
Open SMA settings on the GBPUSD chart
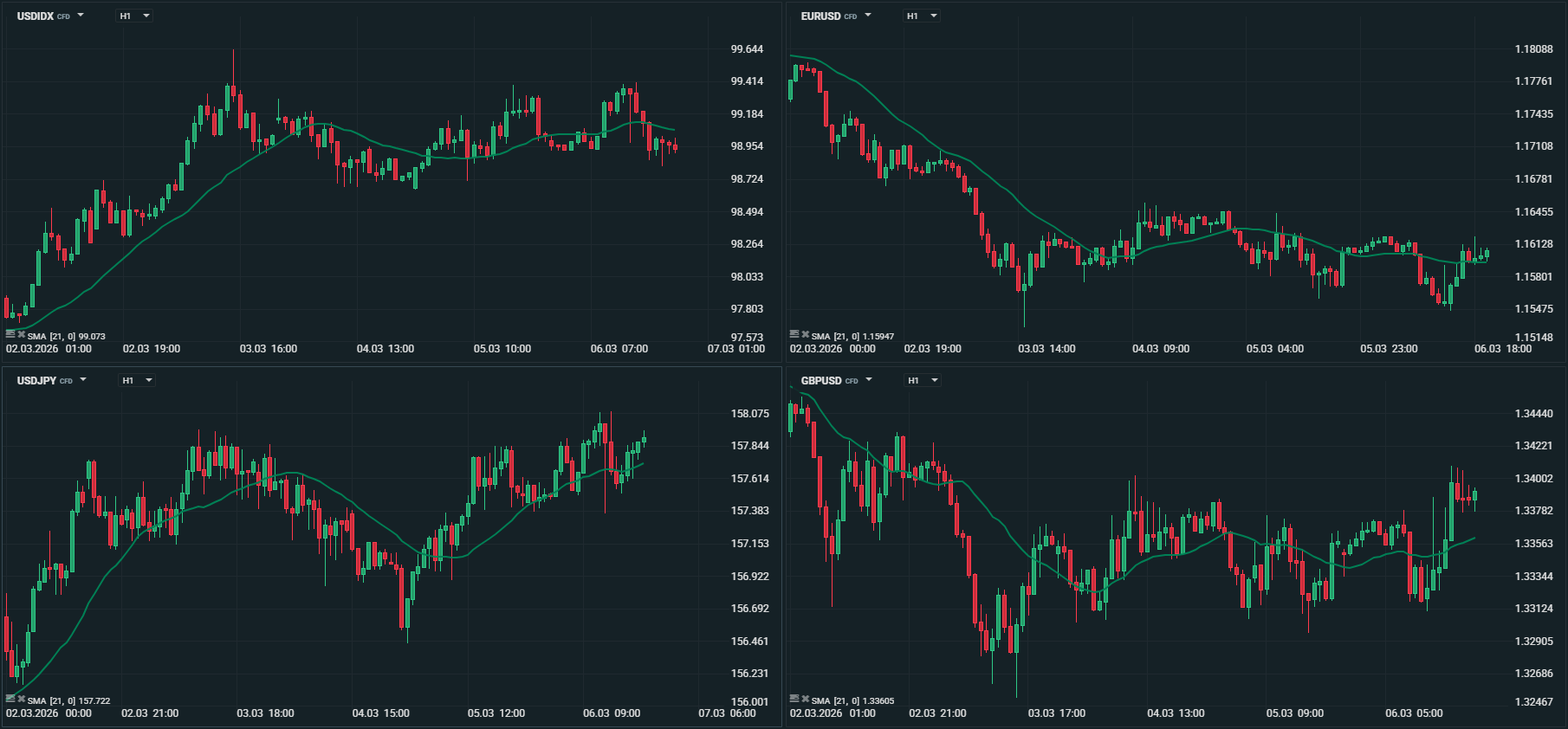tap(794, 699)
